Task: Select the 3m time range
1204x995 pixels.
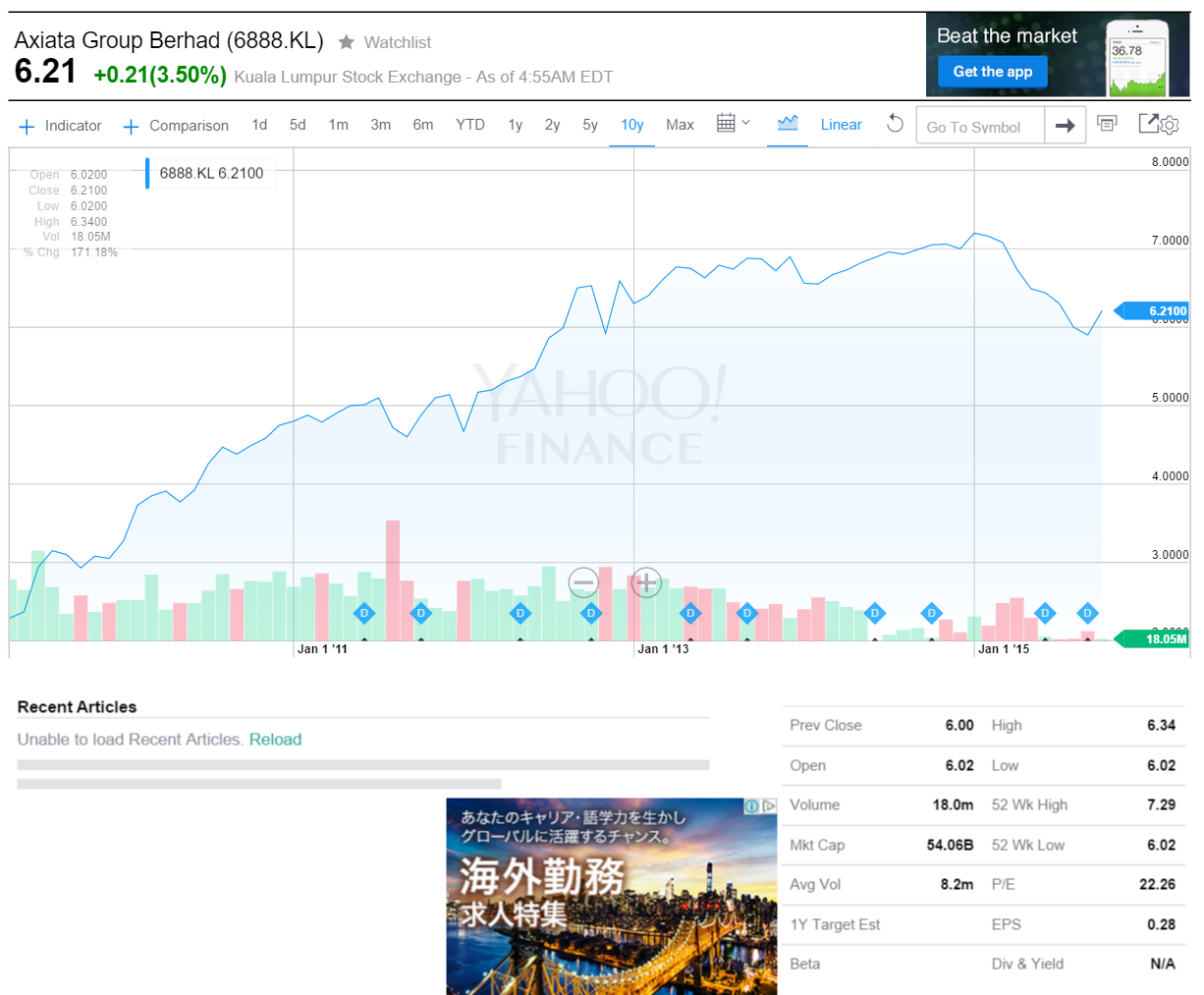Action: click(381, 125)
